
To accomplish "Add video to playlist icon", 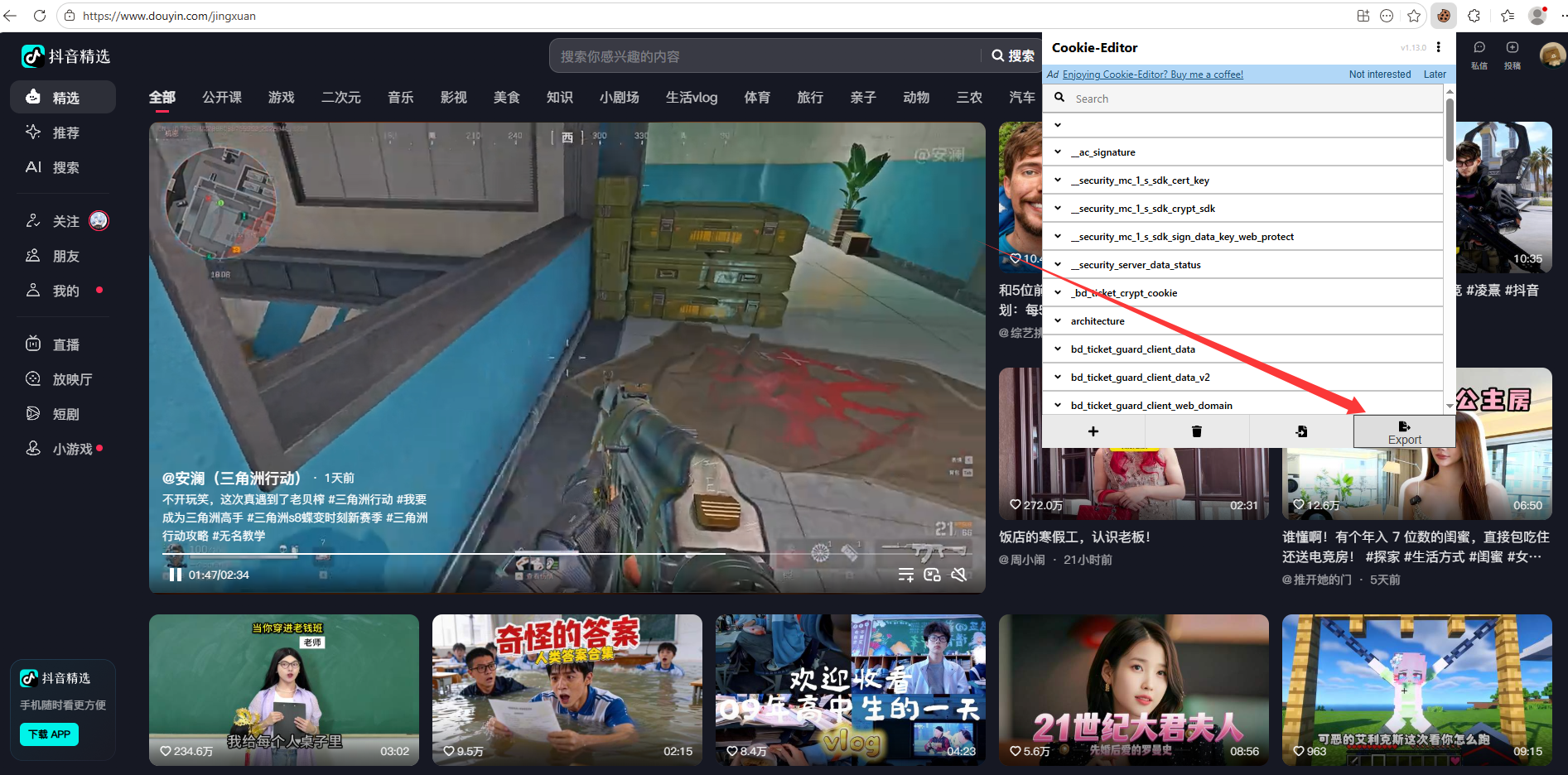I will 906,575.
